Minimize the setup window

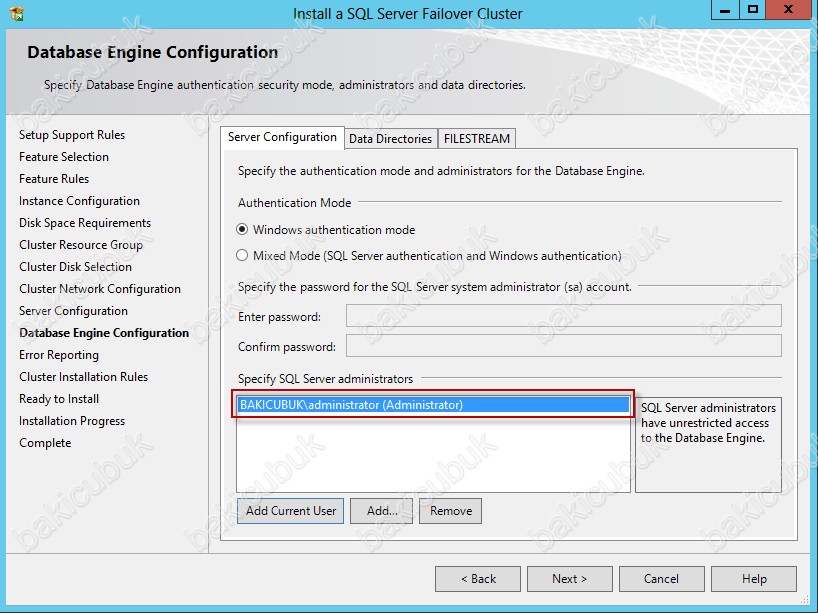725,10
